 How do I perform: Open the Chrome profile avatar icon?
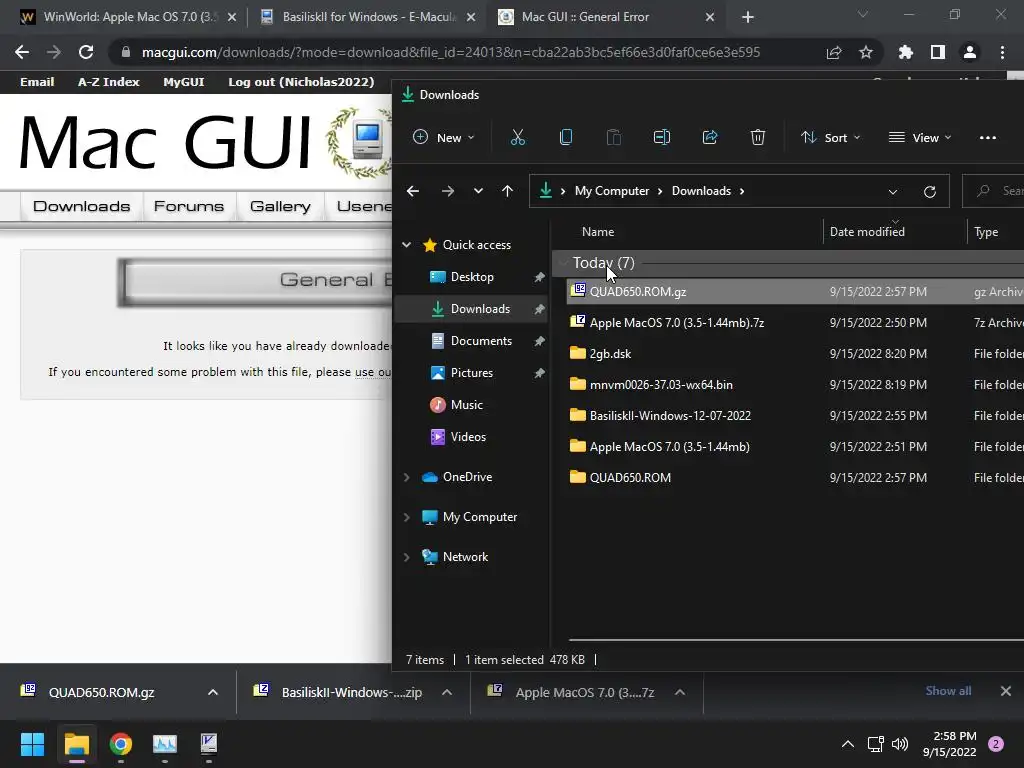tap(970, 52)
